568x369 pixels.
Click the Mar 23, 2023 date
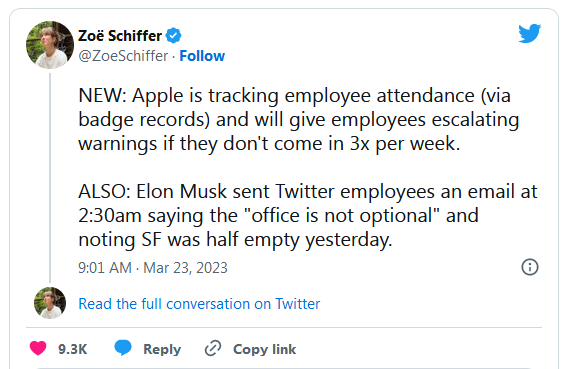pos(185,268)
